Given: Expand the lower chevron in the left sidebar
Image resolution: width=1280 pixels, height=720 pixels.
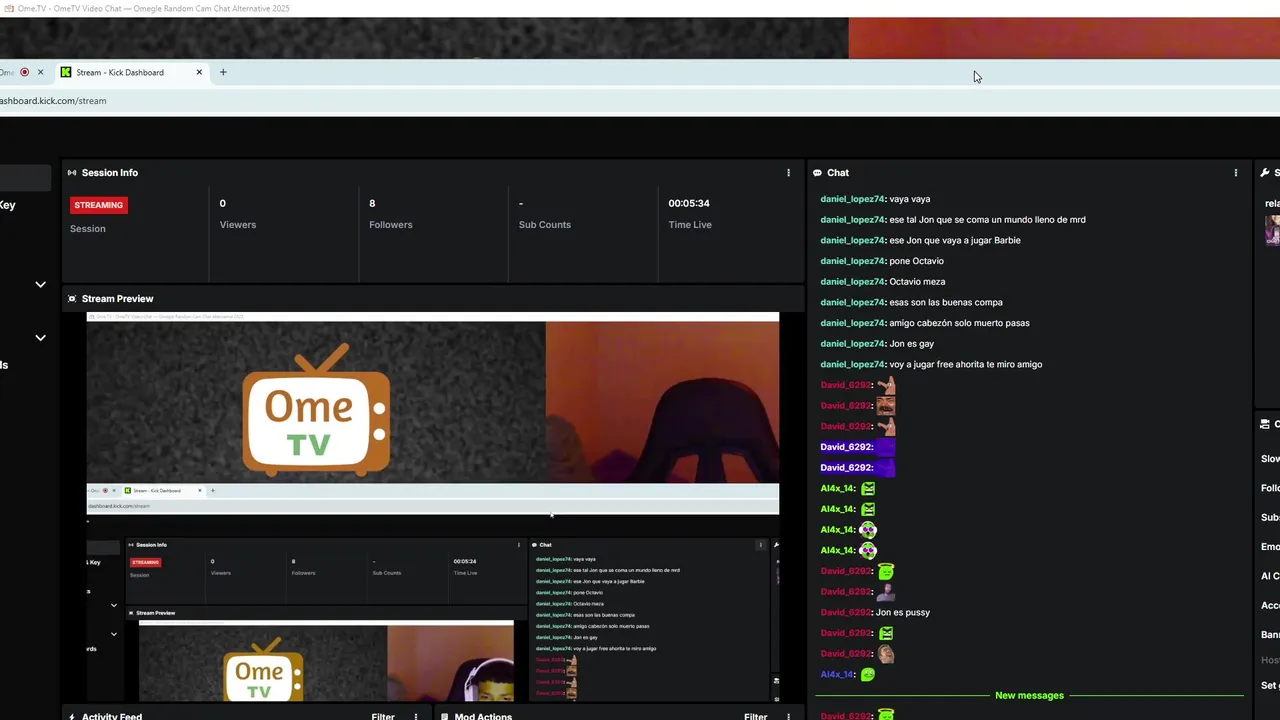Looking at the screenshot, I should (x=40, y=337).
